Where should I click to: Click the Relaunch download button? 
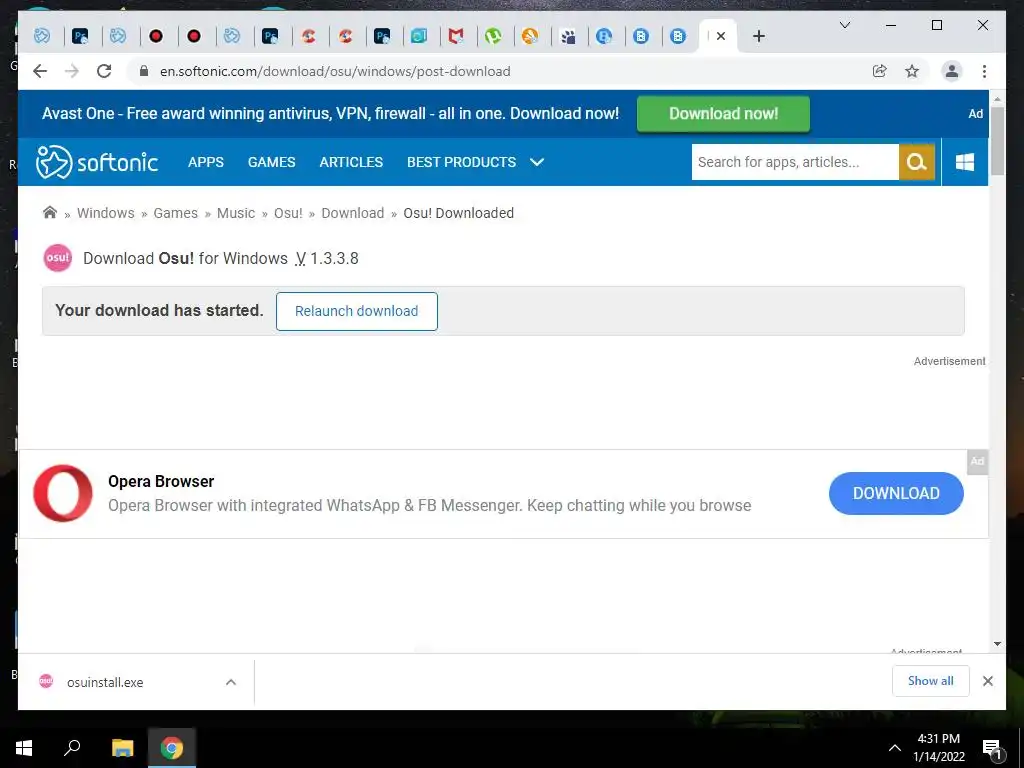click(357, 311)
